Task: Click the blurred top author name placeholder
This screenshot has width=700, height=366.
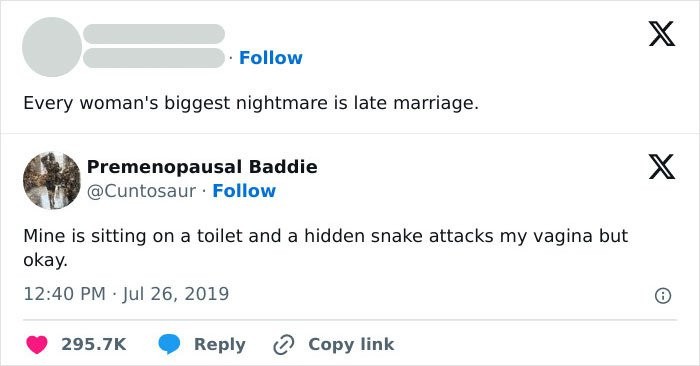Action: pyautogui.click(x=154, y=34)
